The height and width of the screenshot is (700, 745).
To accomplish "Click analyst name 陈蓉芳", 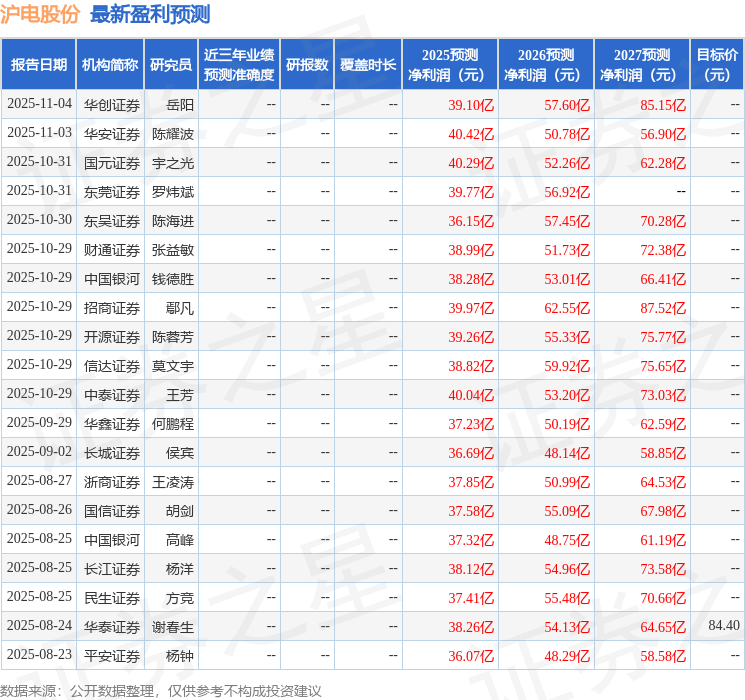I will [x=173, y=337].
